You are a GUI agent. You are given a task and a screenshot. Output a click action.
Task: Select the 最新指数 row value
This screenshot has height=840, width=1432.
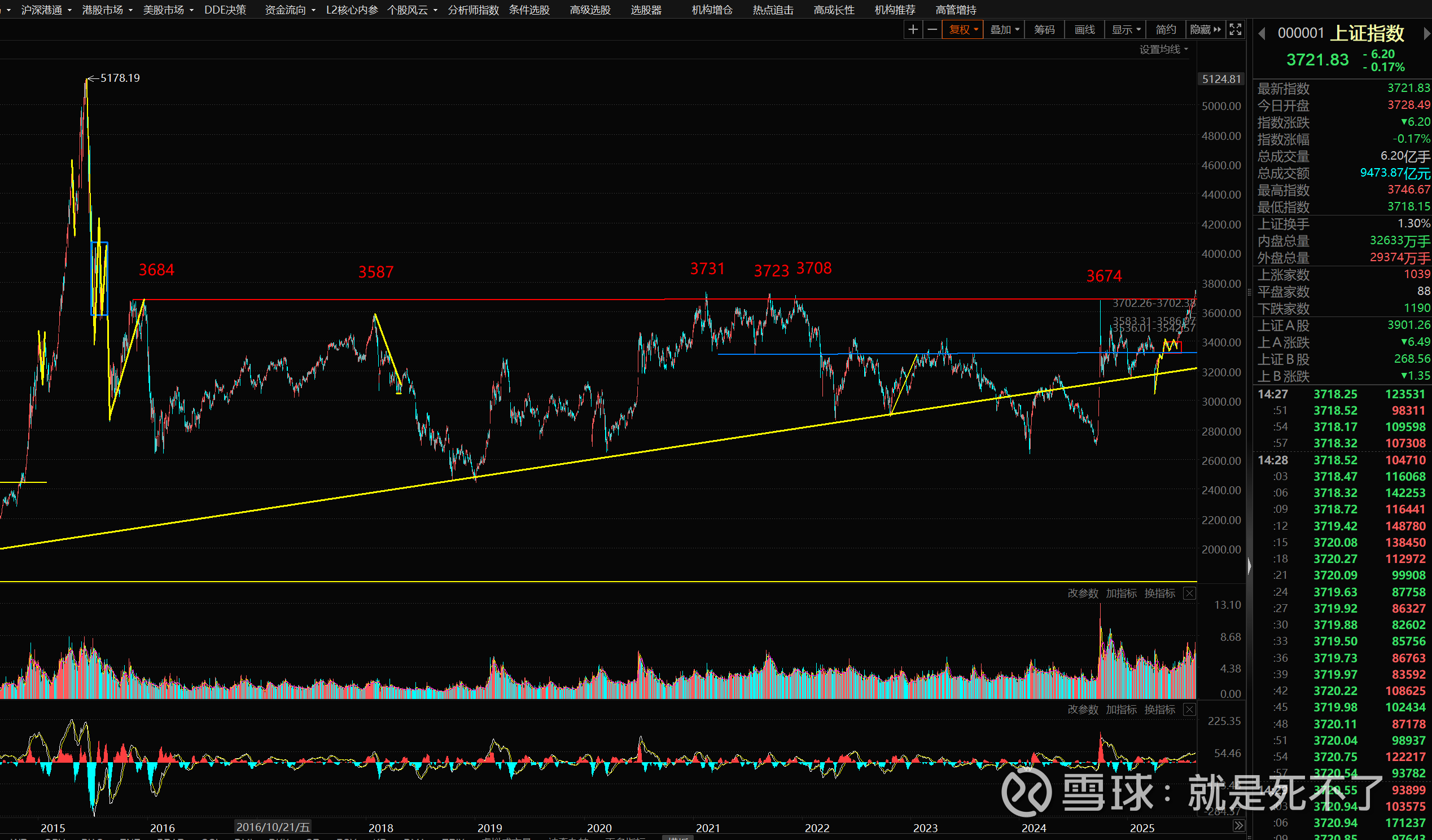tap(1408, 88)
